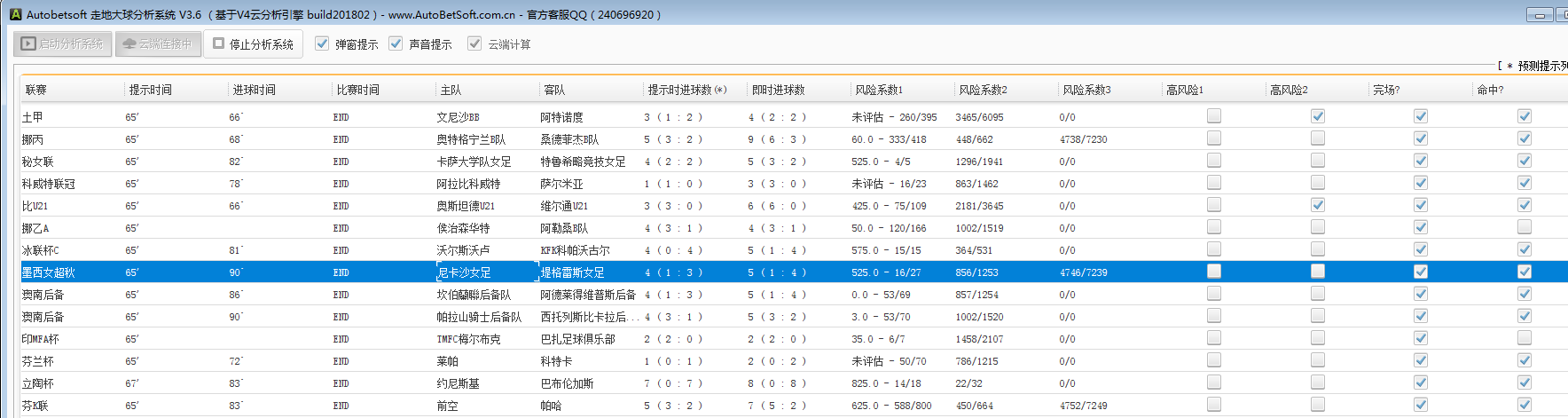Click the home team cell 约尼斯基
The height and width of the screenshot is (418, 1568).
click(458, 383)
